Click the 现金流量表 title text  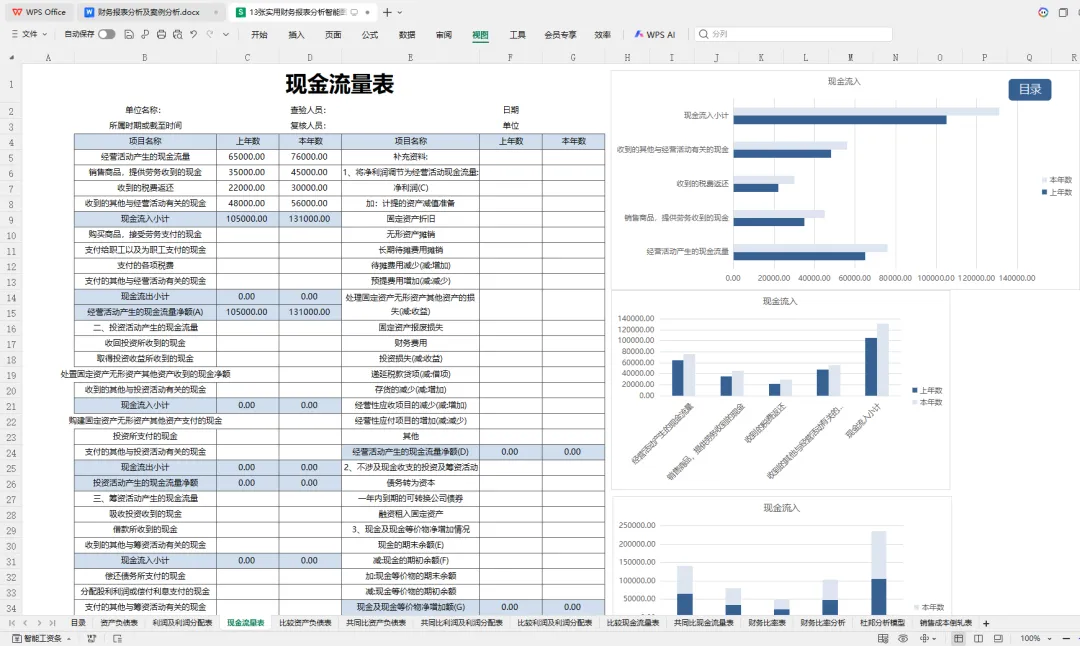(340, 85)
